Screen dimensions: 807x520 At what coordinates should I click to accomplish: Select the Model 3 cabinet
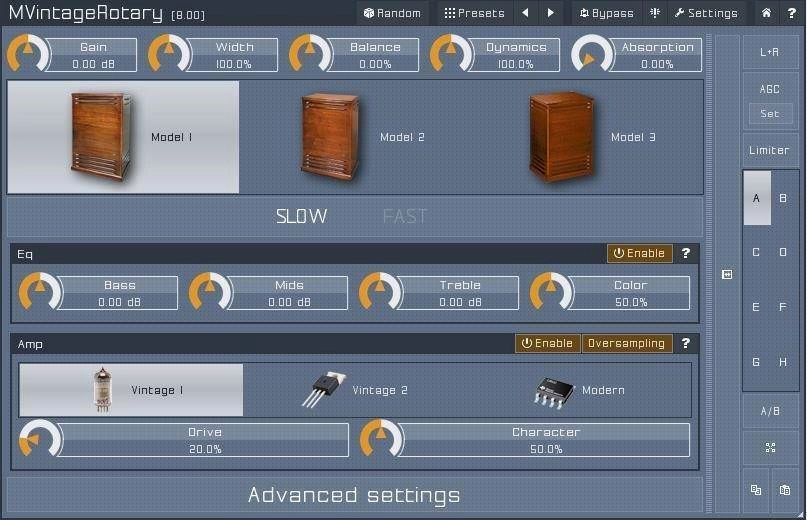click(x=587, y=137)
